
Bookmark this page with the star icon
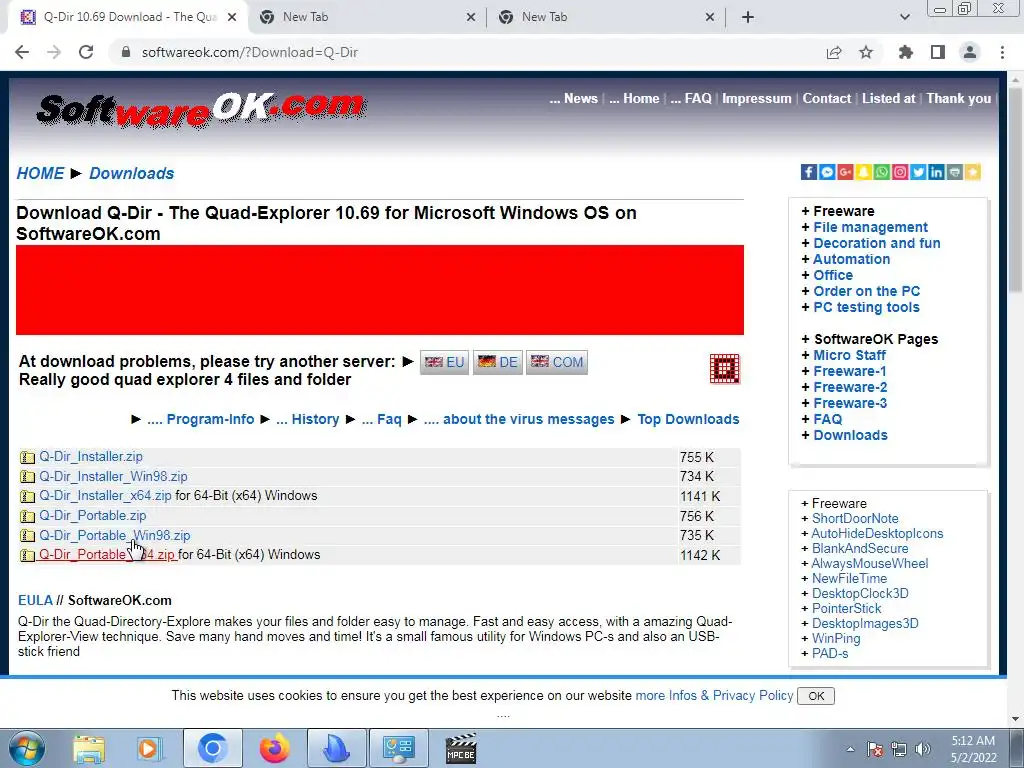coord(866,52)
